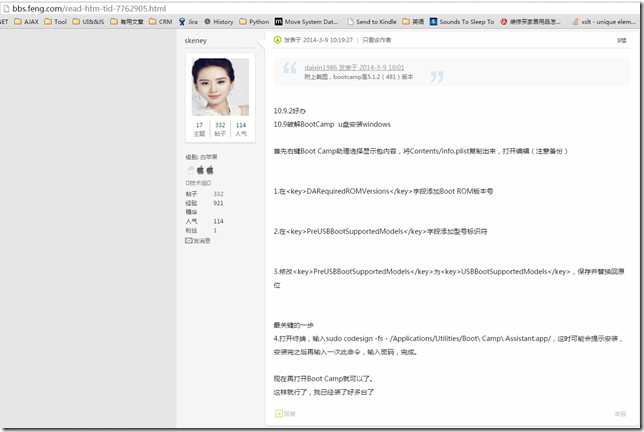
Task: Open the History bookmark
Action: [x=218, y=21]
